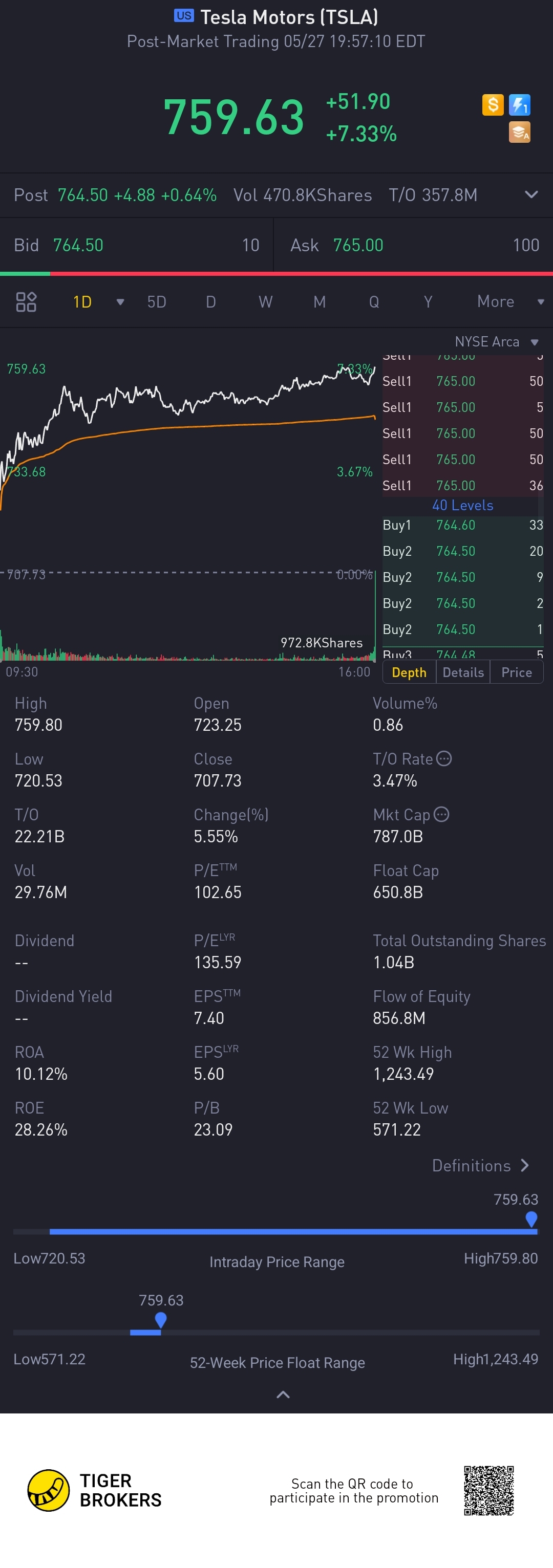Tap the Intraday Price Range marker

[x=531, y=1218]
